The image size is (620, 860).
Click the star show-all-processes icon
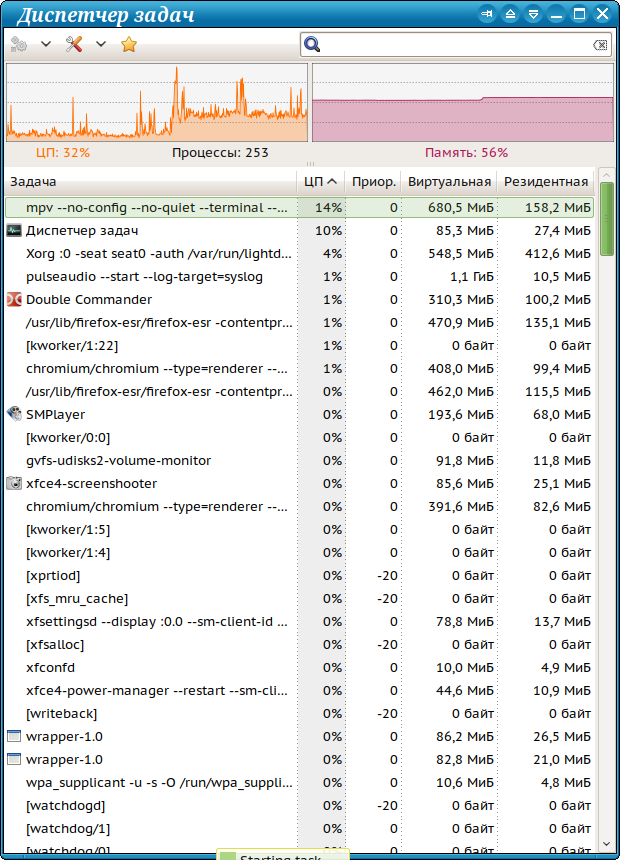pos(129,44)
